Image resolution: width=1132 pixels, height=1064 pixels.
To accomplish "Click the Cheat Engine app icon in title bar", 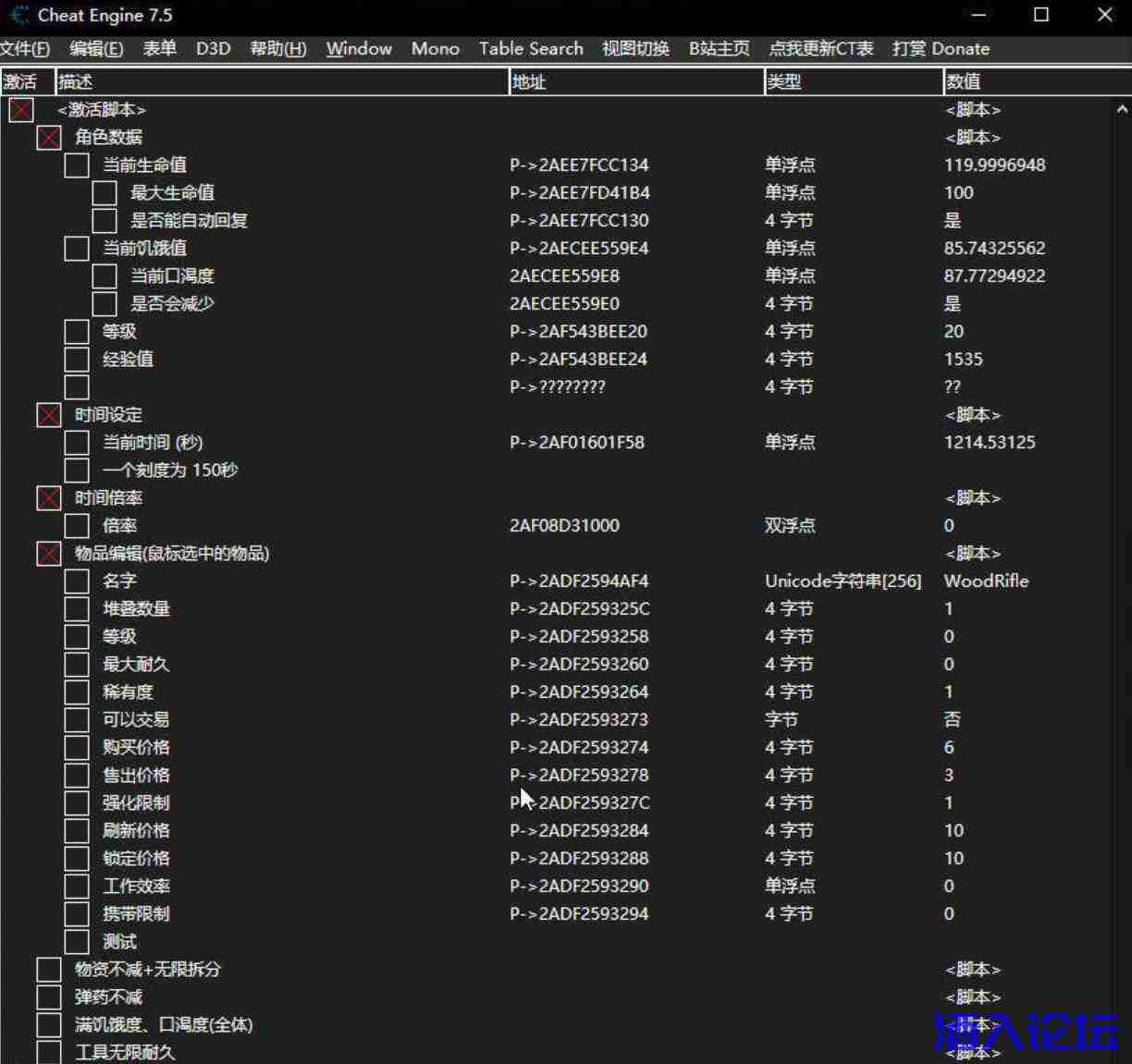I will tap(19, 16).
